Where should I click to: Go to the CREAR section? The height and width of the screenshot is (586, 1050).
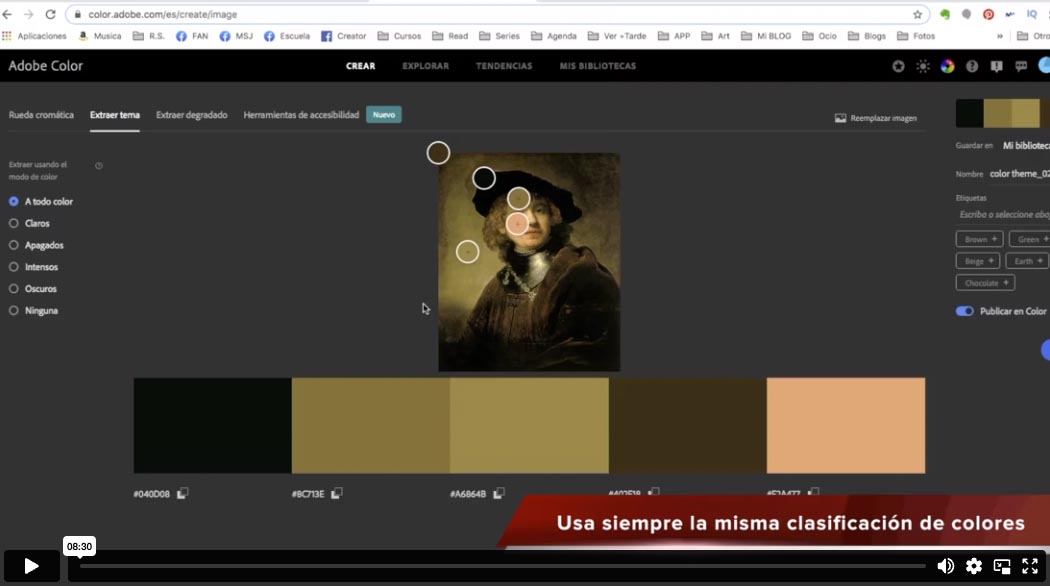(x=360, y=66)
